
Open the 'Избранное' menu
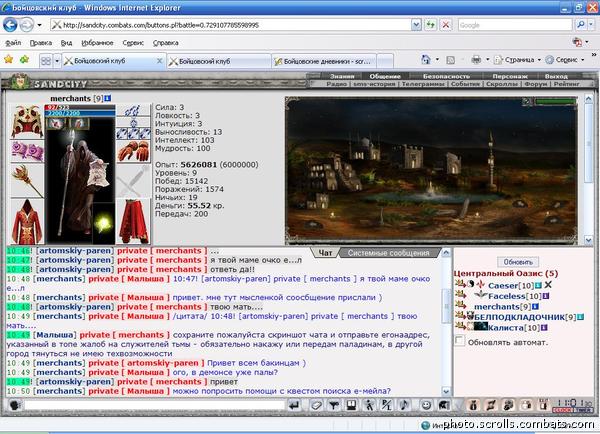(x=97, y=42)
